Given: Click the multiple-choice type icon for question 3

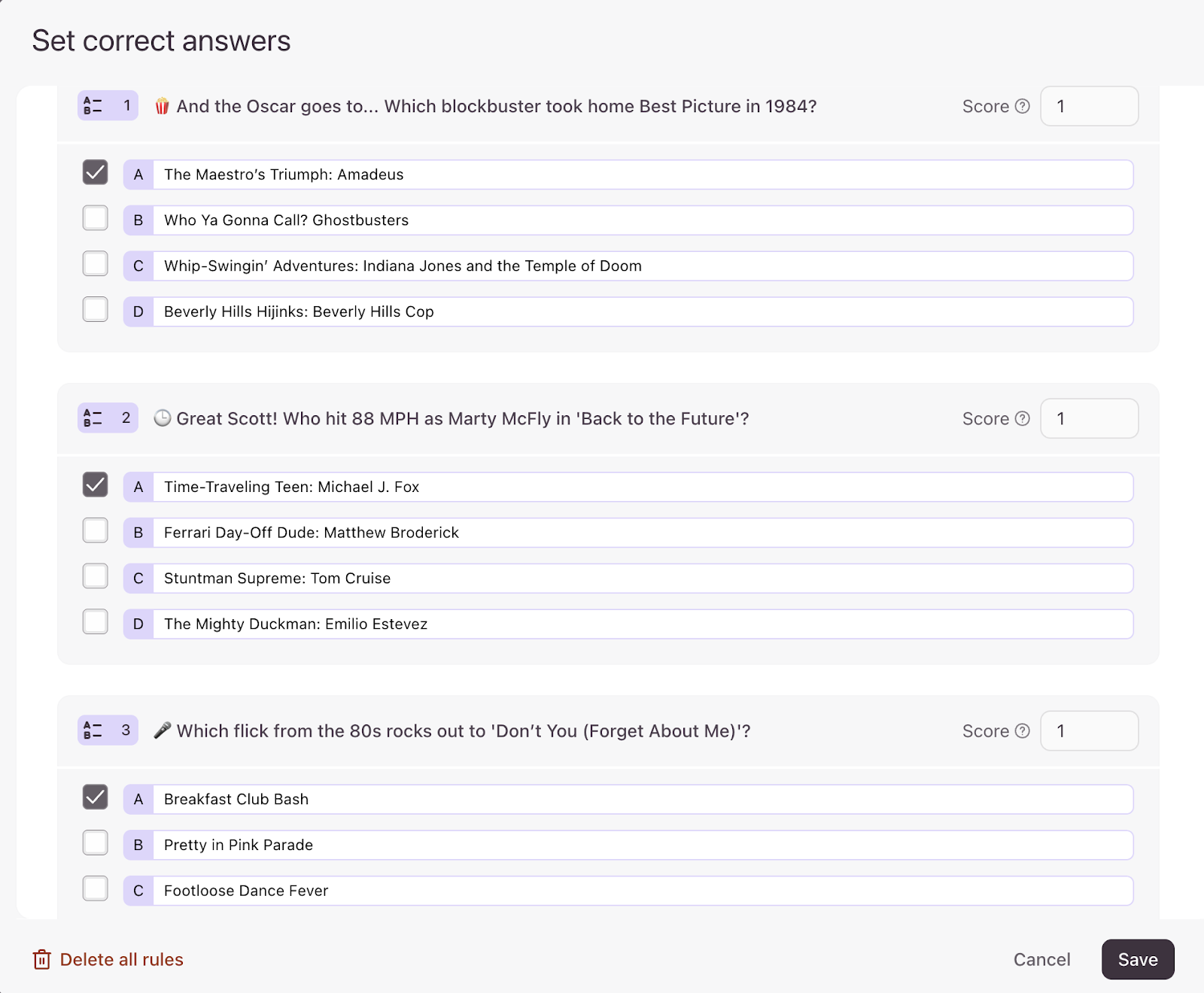Looking at the screenshot, I should 93,730.
